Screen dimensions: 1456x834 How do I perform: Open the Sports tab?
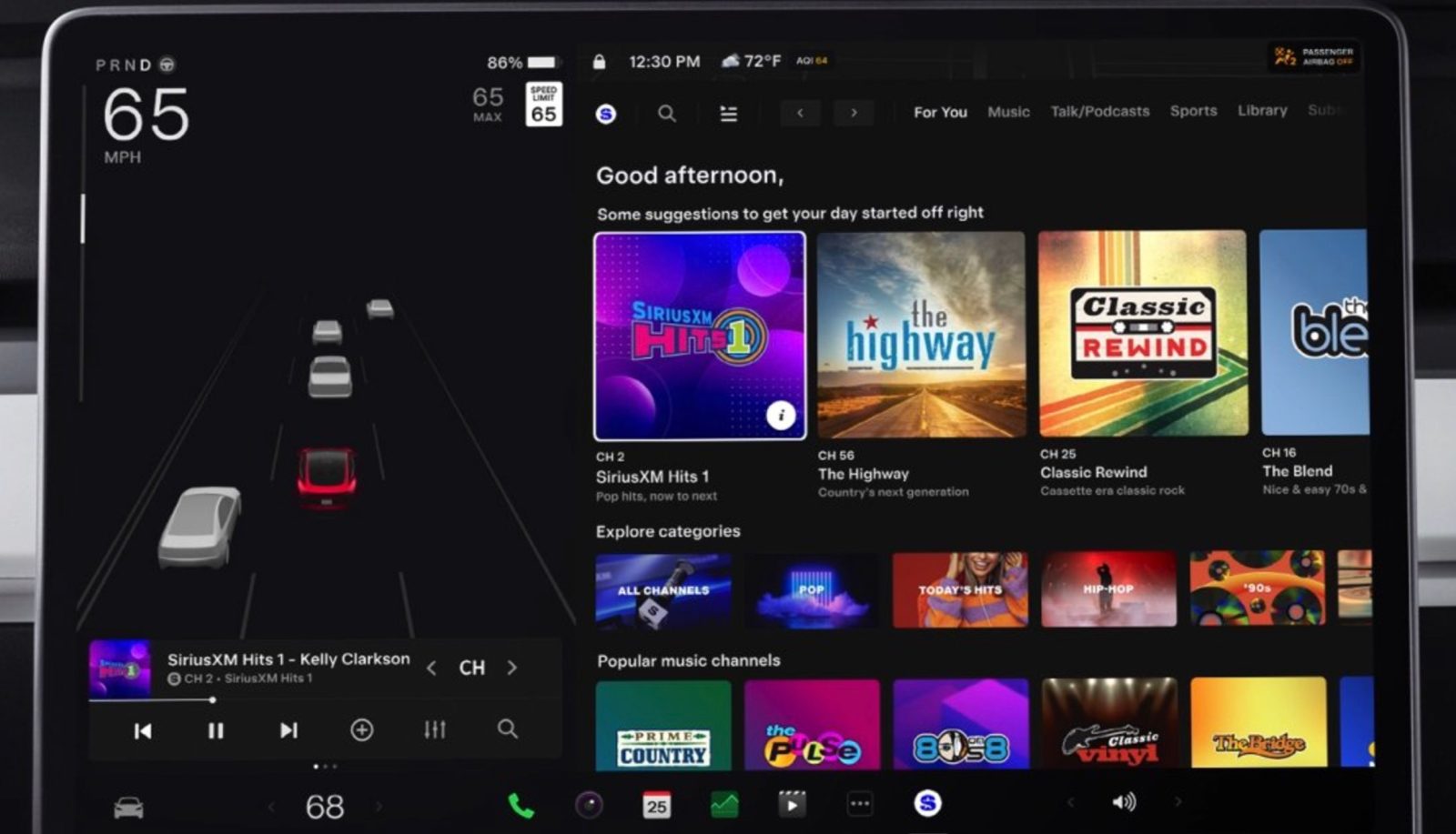click(x=1193, y=110)
